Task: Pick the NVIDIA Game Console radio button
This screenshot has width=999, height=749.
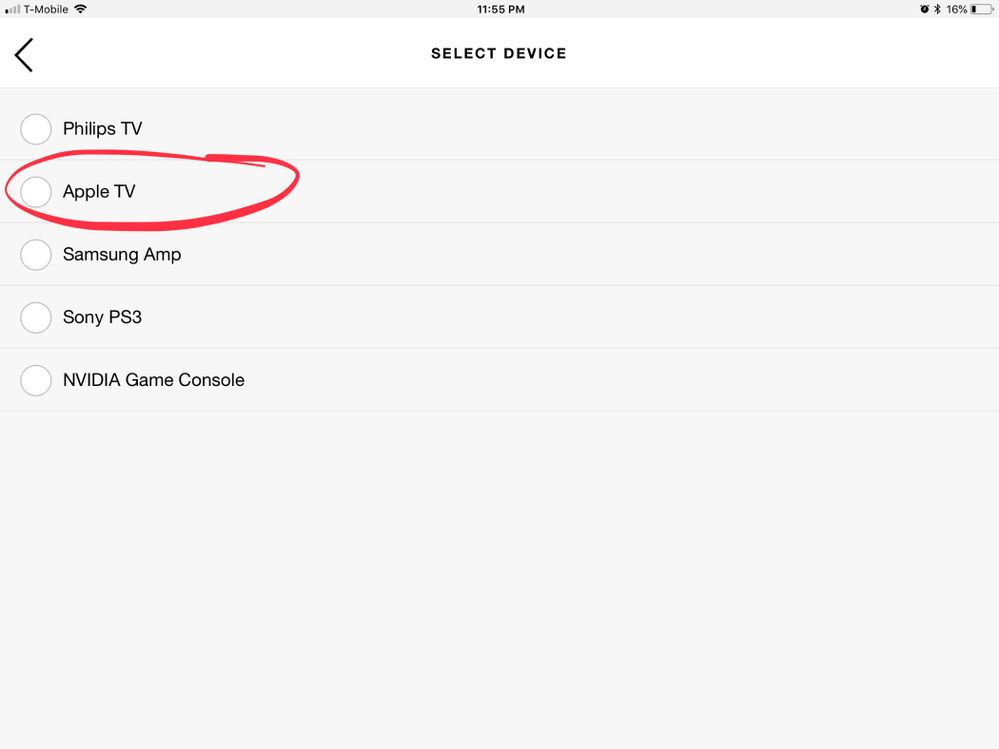Action: [36, 380]
